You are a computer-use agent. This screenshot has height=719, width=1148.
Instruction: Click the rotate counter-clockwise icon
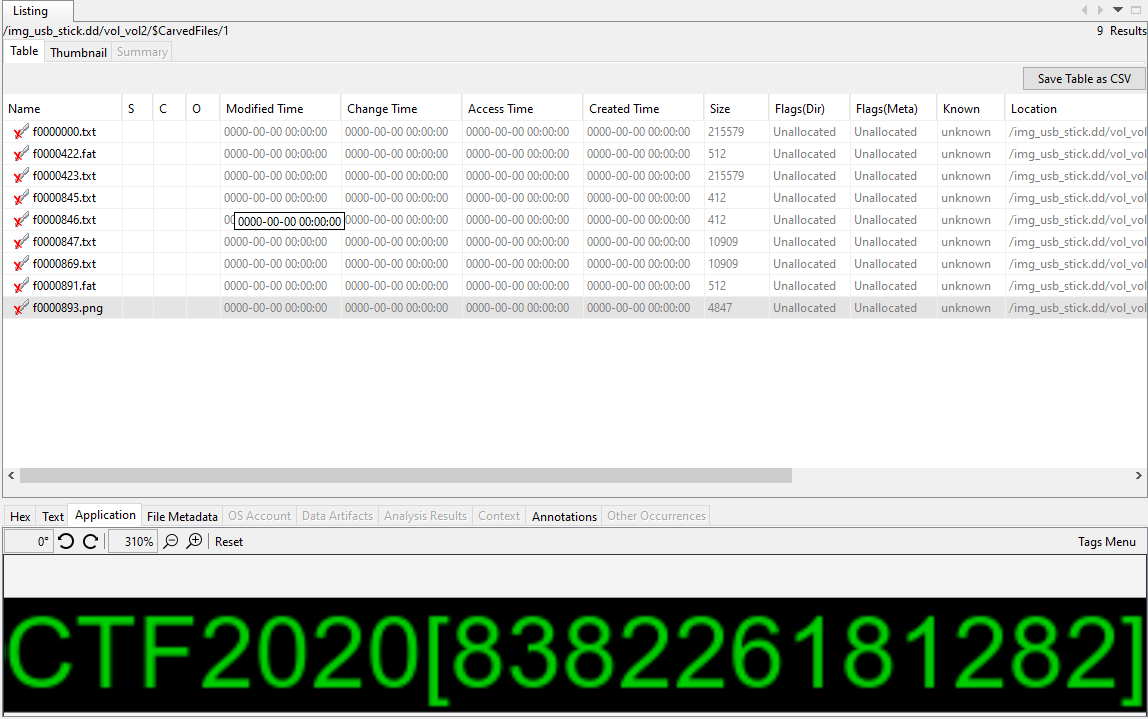pyautogui.click(x=66, y=541)
